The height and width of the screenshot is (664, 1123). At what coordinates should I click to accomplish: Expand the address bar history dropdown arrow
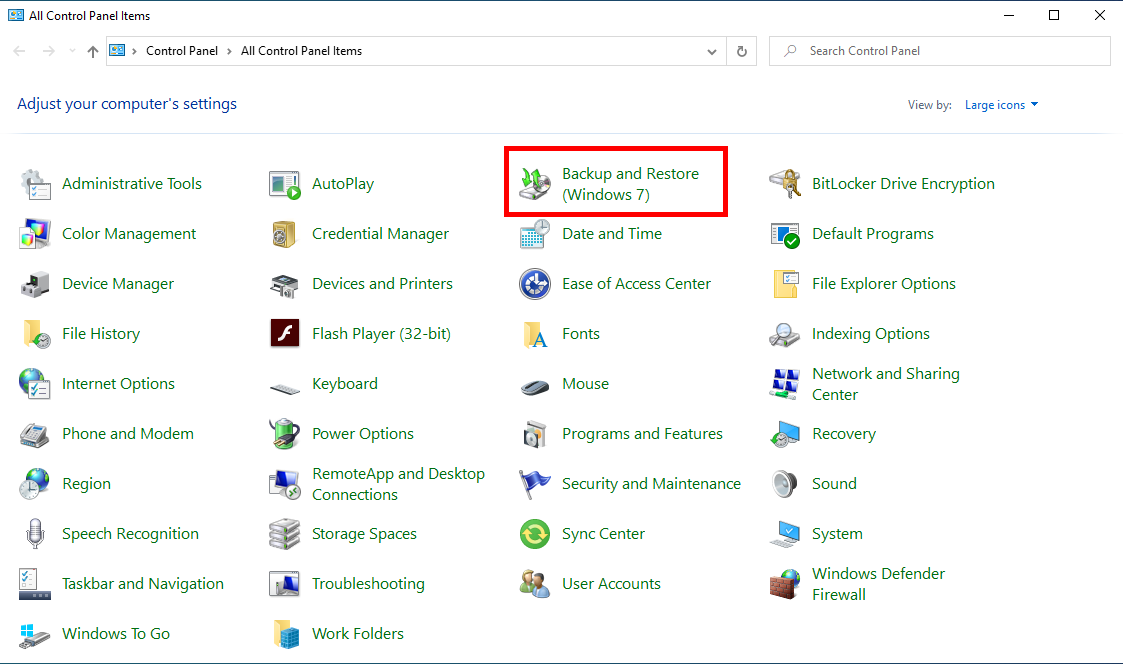[712, 51]
